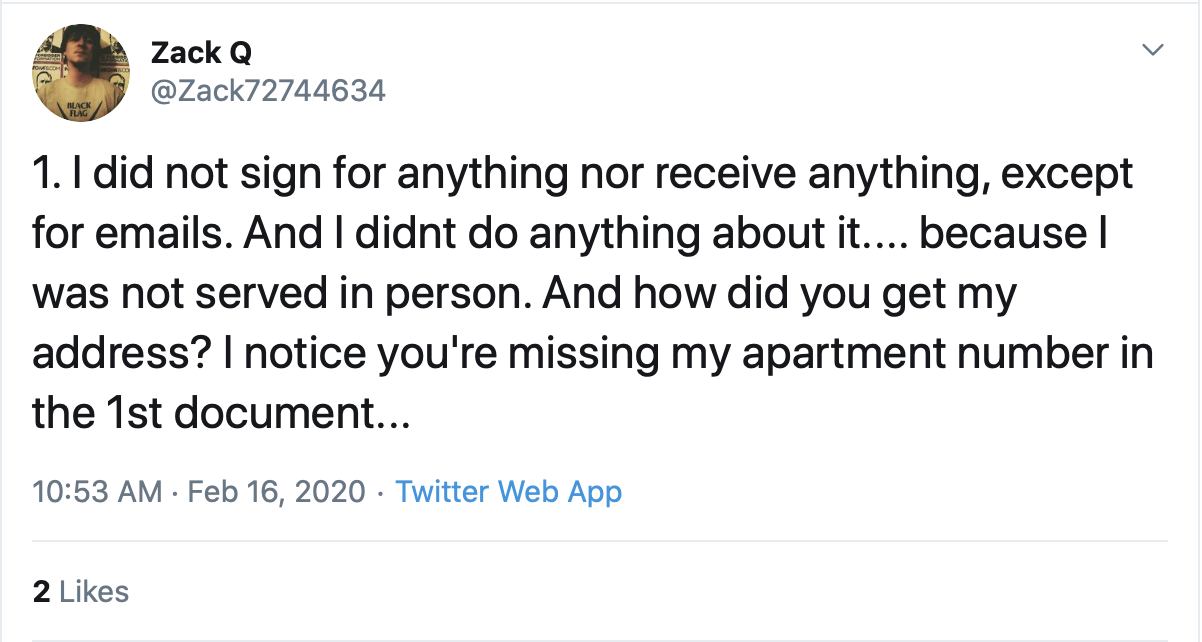This screenshot has height=642, width=1202.
Task: Click the 10:53 AM timestamp
Action: pos(97,492)
